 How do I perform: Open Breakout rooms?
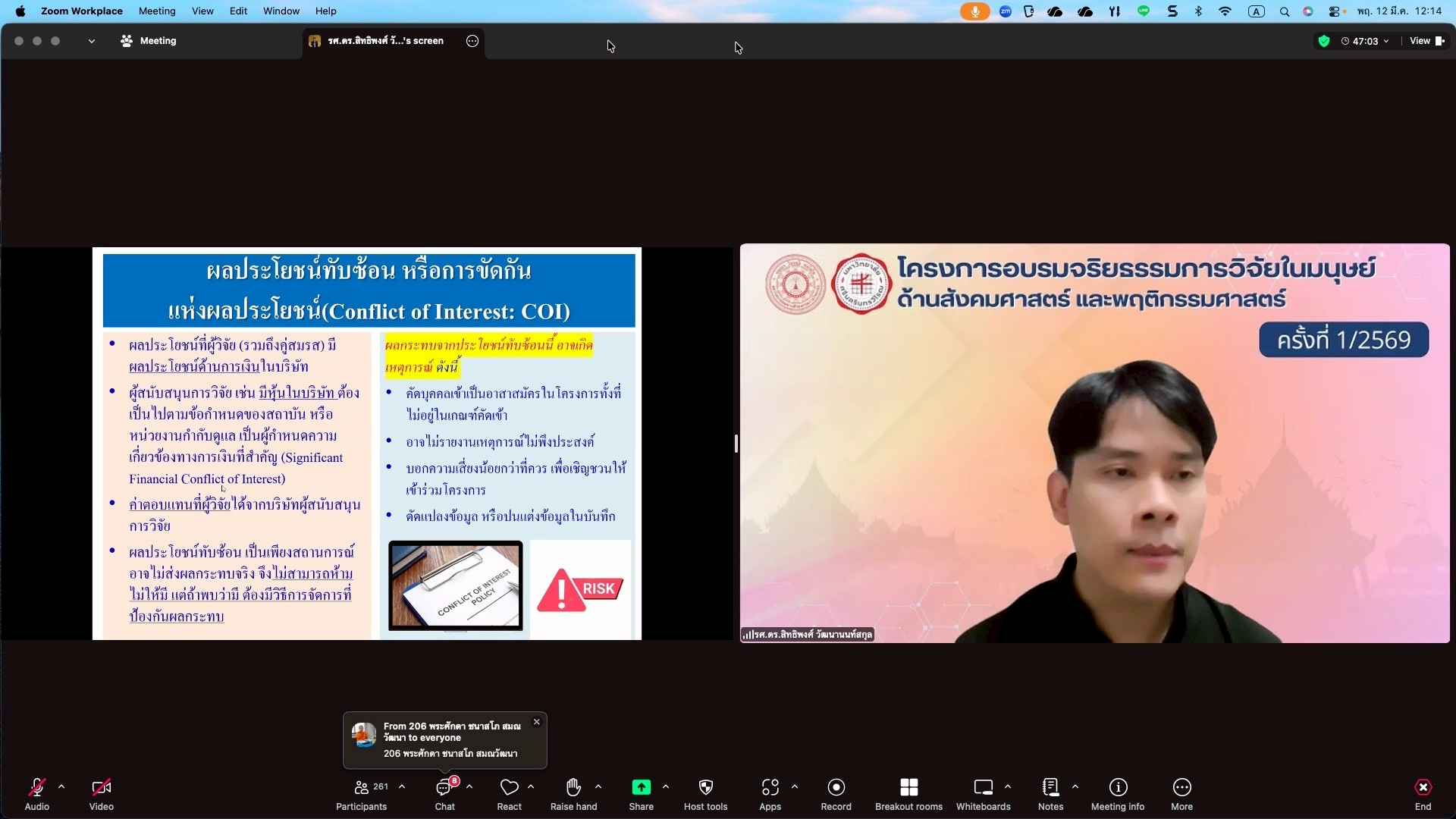click(908, 793)
